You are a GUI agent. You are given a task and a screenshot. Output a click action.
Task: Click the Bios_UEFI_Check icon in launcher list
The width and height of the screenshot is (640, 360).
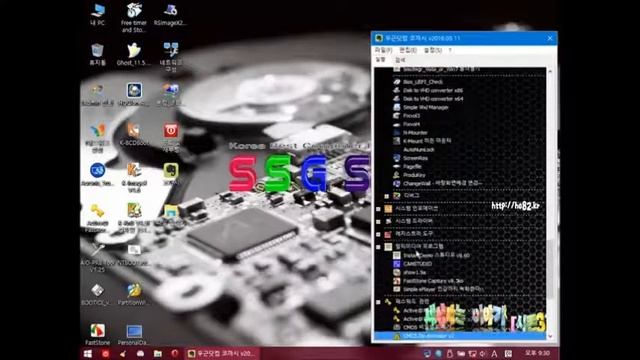pyautogui.click(x=396, y=82)
